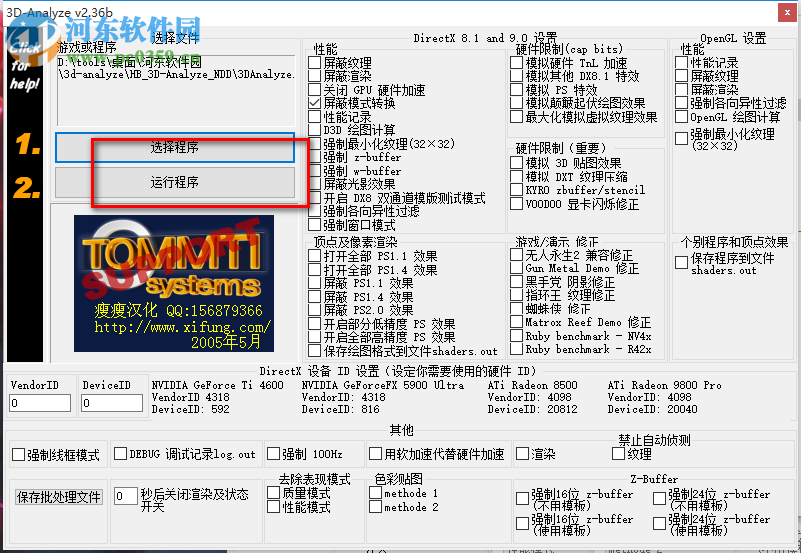The image size is (801, 553).
Task: Enable DirectX 屏蔽渲染 checkbox
Action: click(x=315, y=76)
